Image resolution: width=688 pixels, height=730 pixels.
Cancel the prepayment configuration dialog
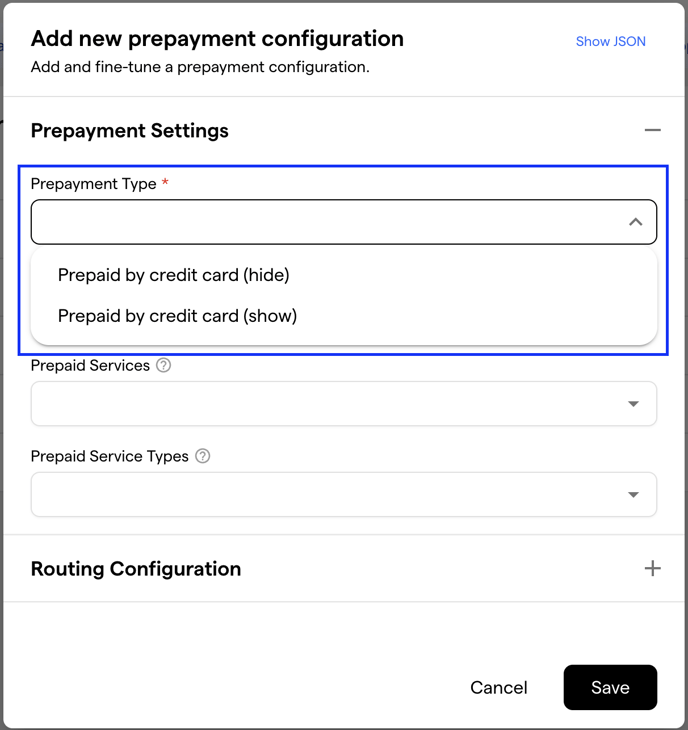point(499,688)
